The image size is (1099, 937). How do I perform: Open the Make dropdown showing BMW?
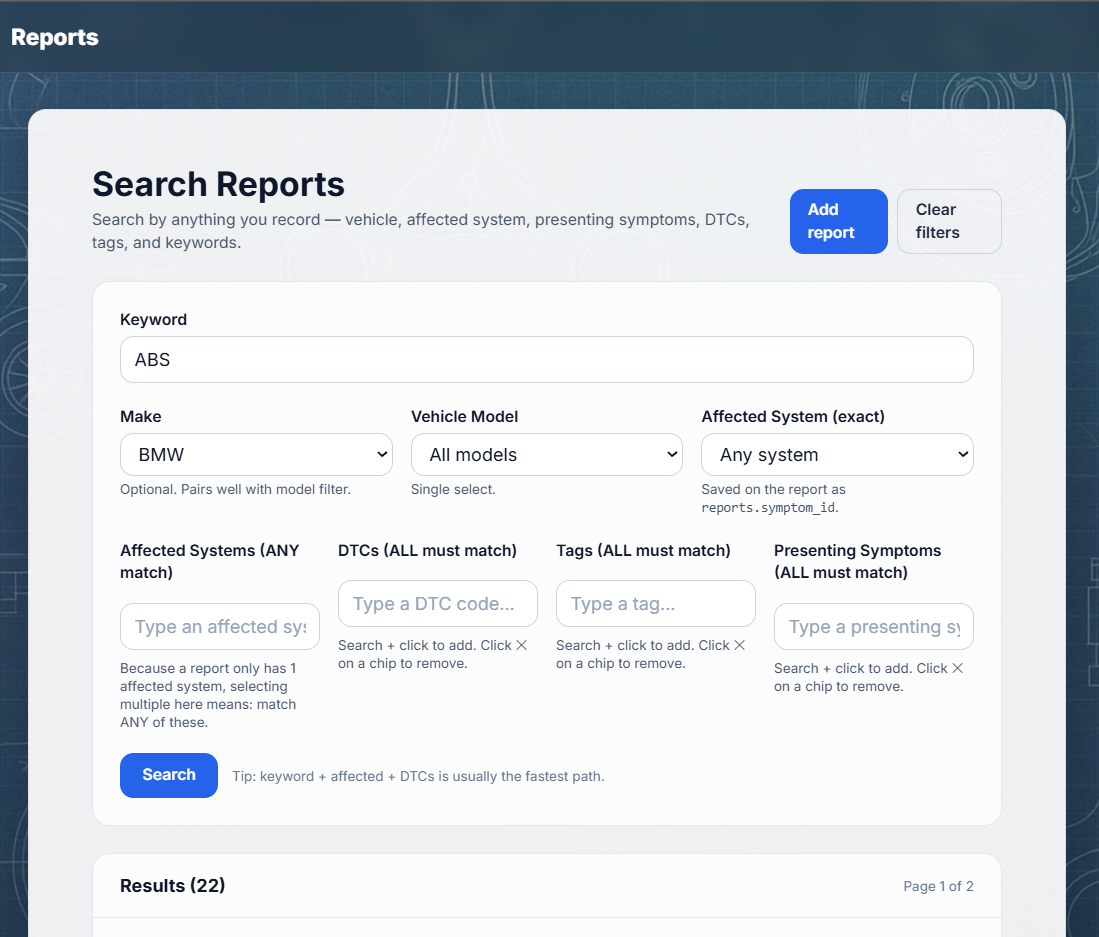256,454
